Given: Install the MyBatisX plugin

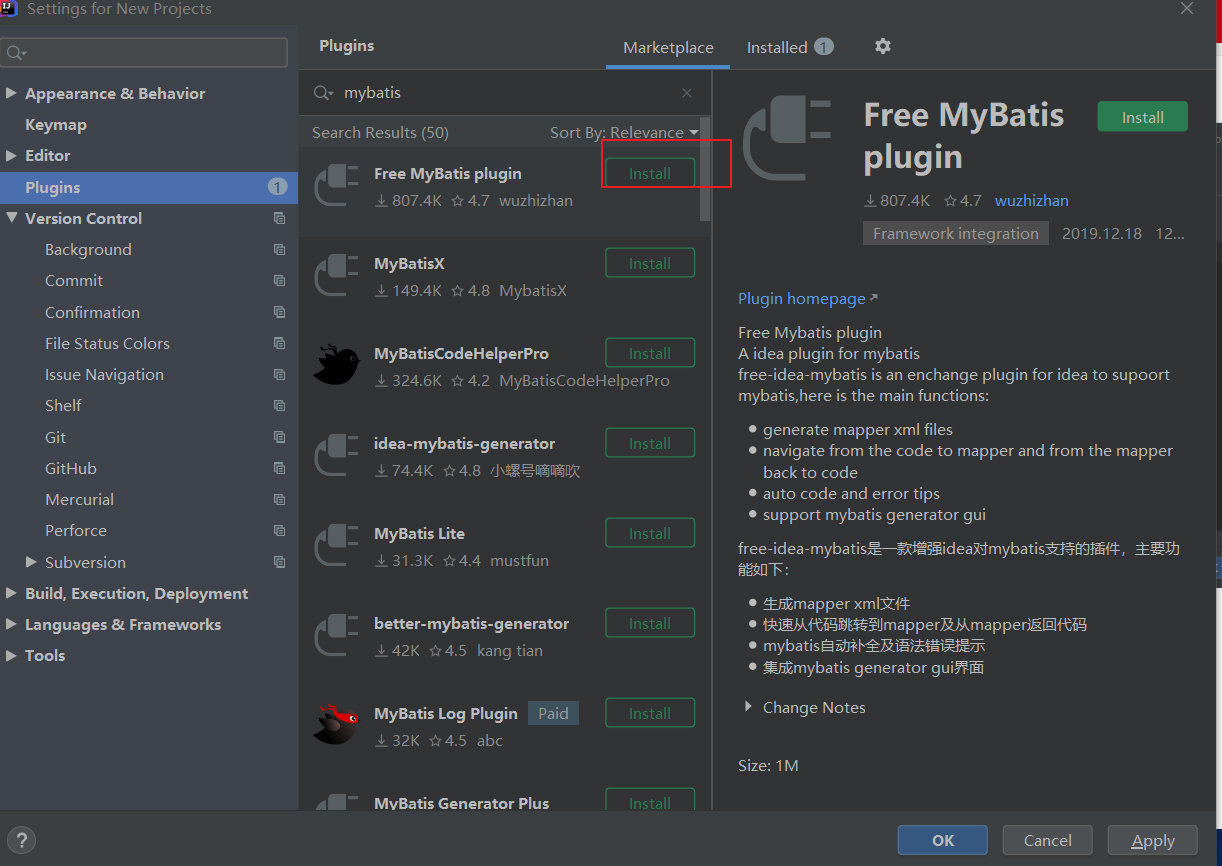Looking at the screenshot, I should (x=650, y=263).
